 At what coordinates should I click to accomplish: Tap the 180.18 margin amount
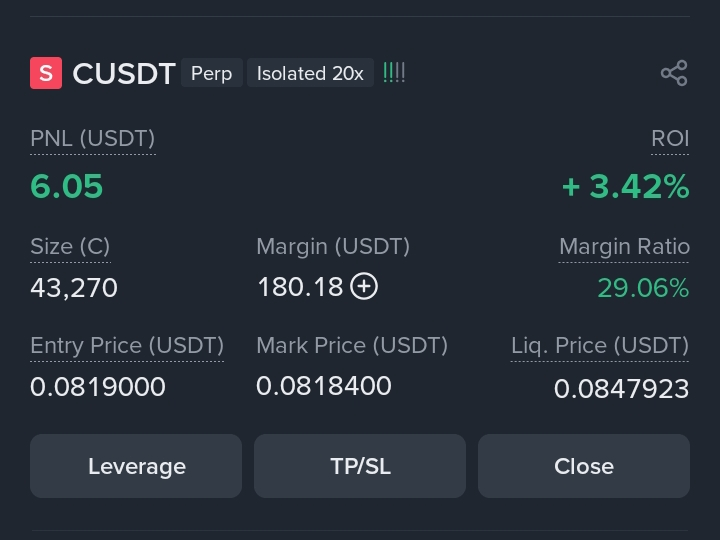(300, 287)
